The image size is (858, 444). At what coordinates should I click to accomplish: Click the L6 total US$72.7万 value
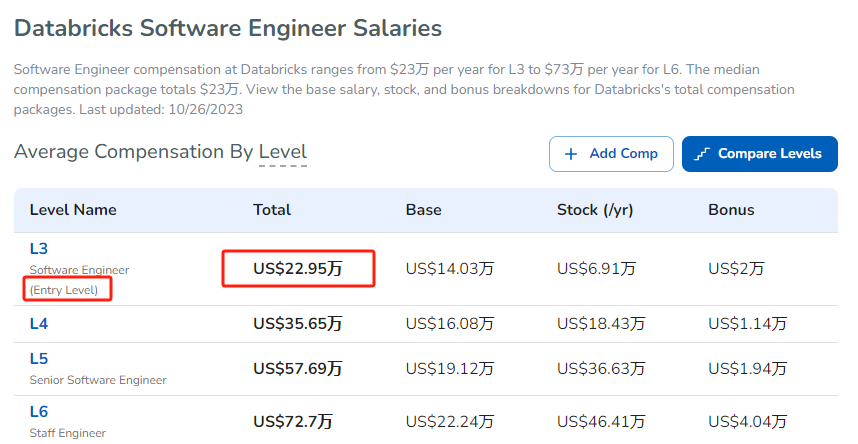(293, 422)
